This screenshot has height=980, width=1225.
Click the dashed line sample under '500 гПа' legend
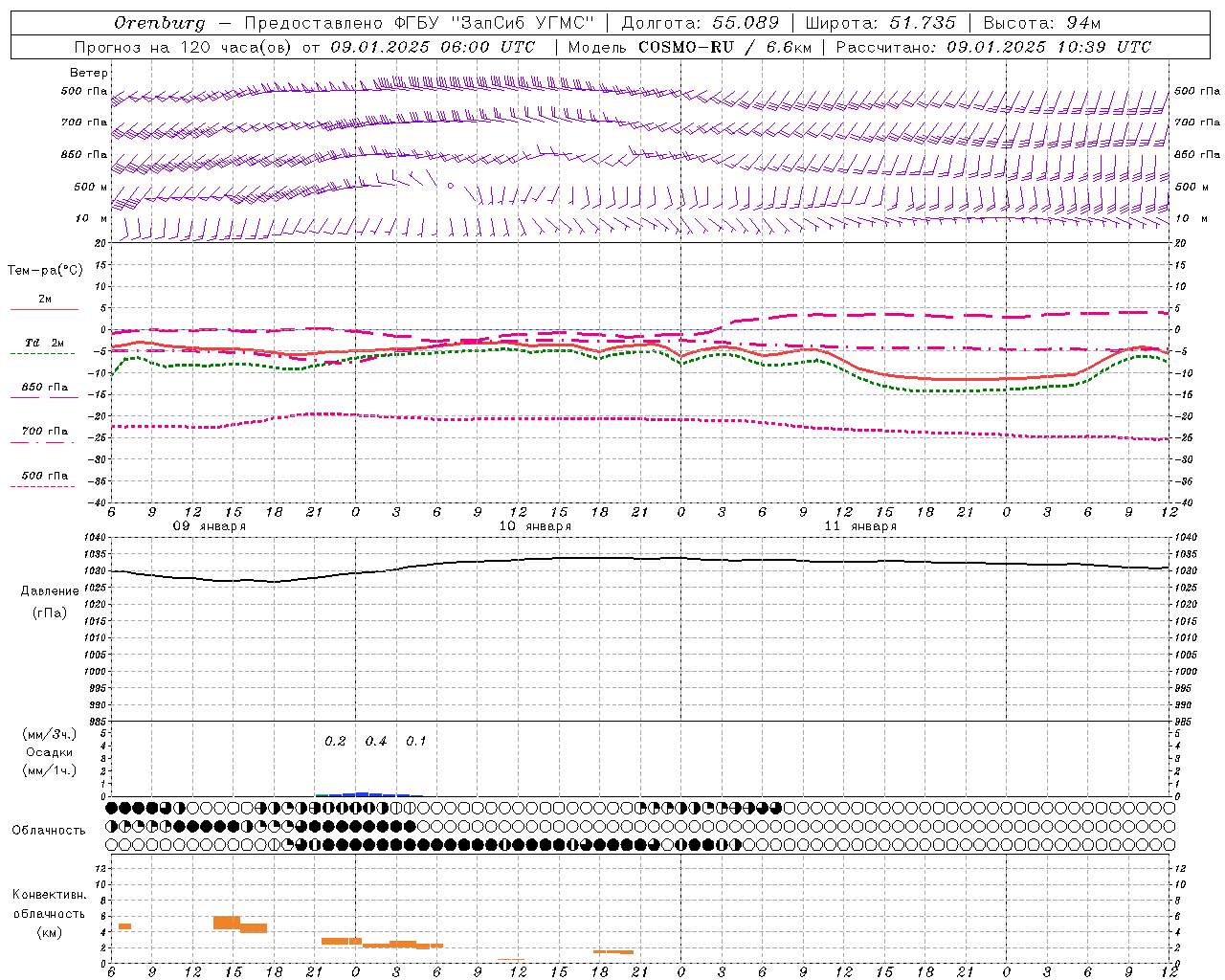pos(42,487)
